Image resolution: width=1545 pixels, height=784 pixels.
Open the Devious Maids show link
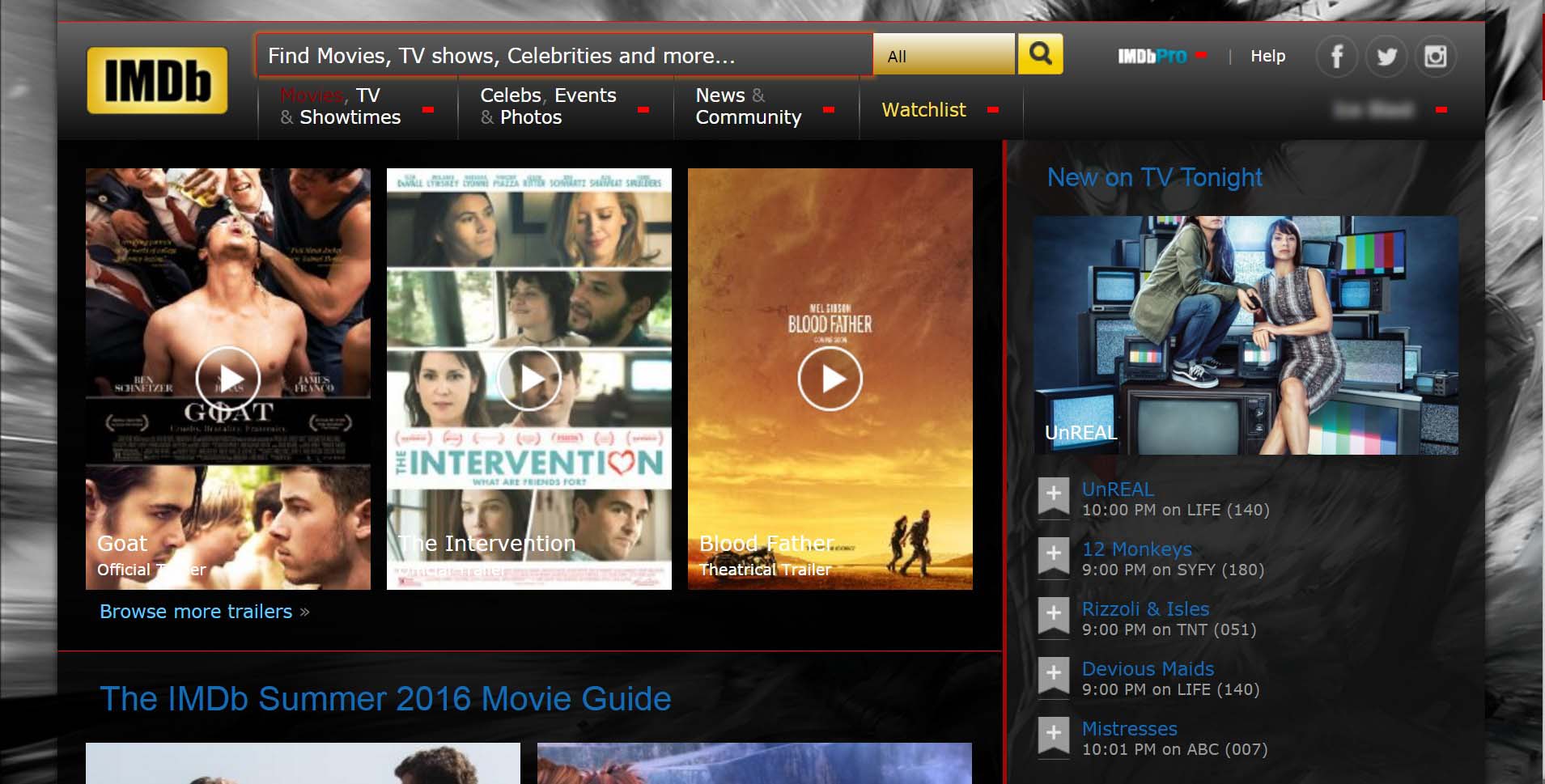coord(1148,669)
